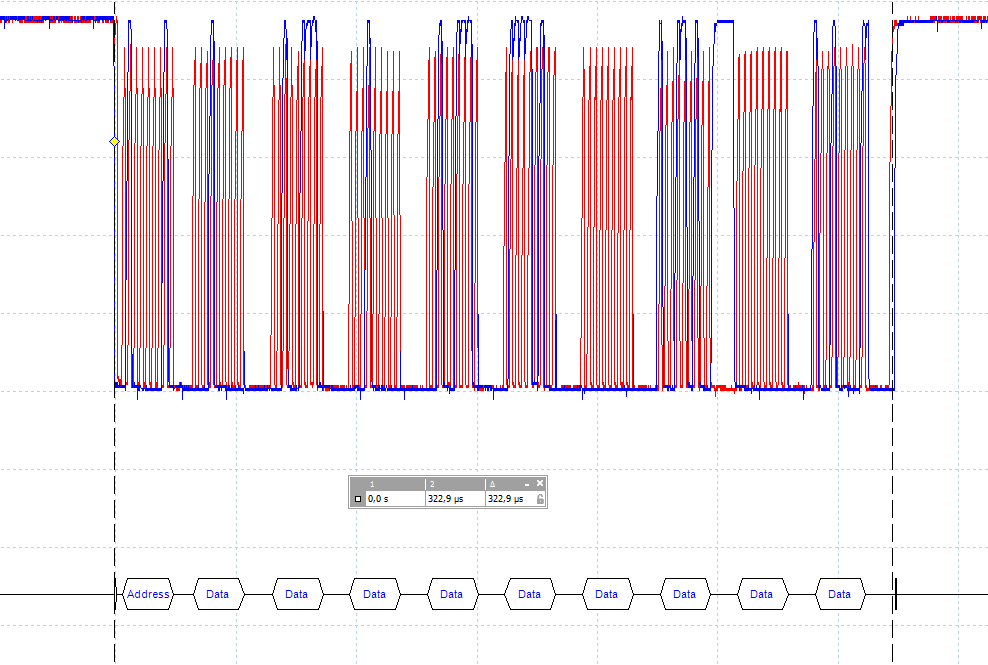
Task: Click the Δ delta column header
Action: [x=491, y=484]
